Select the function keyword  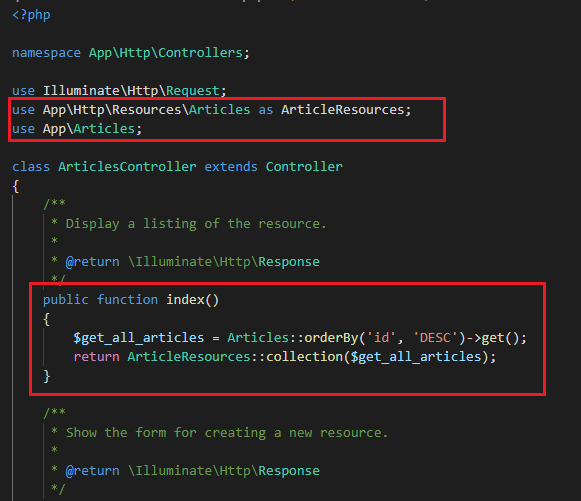[127, 300]
